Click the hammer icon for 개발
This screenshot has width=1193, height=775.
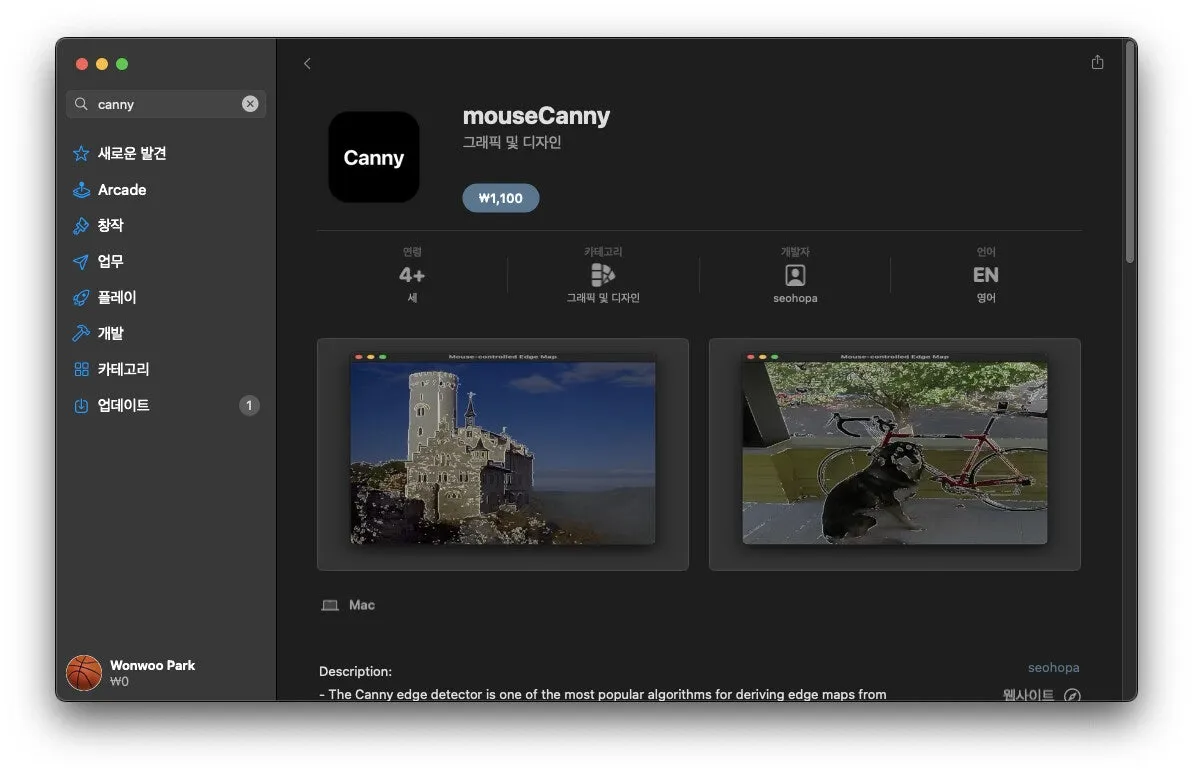pos(81,333)
